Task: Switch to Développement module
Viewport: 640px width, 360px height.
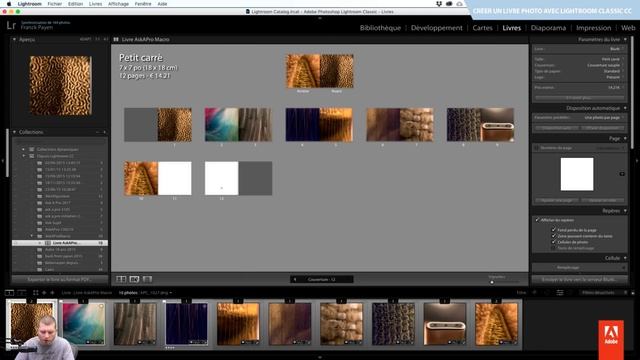Action: 437,28
